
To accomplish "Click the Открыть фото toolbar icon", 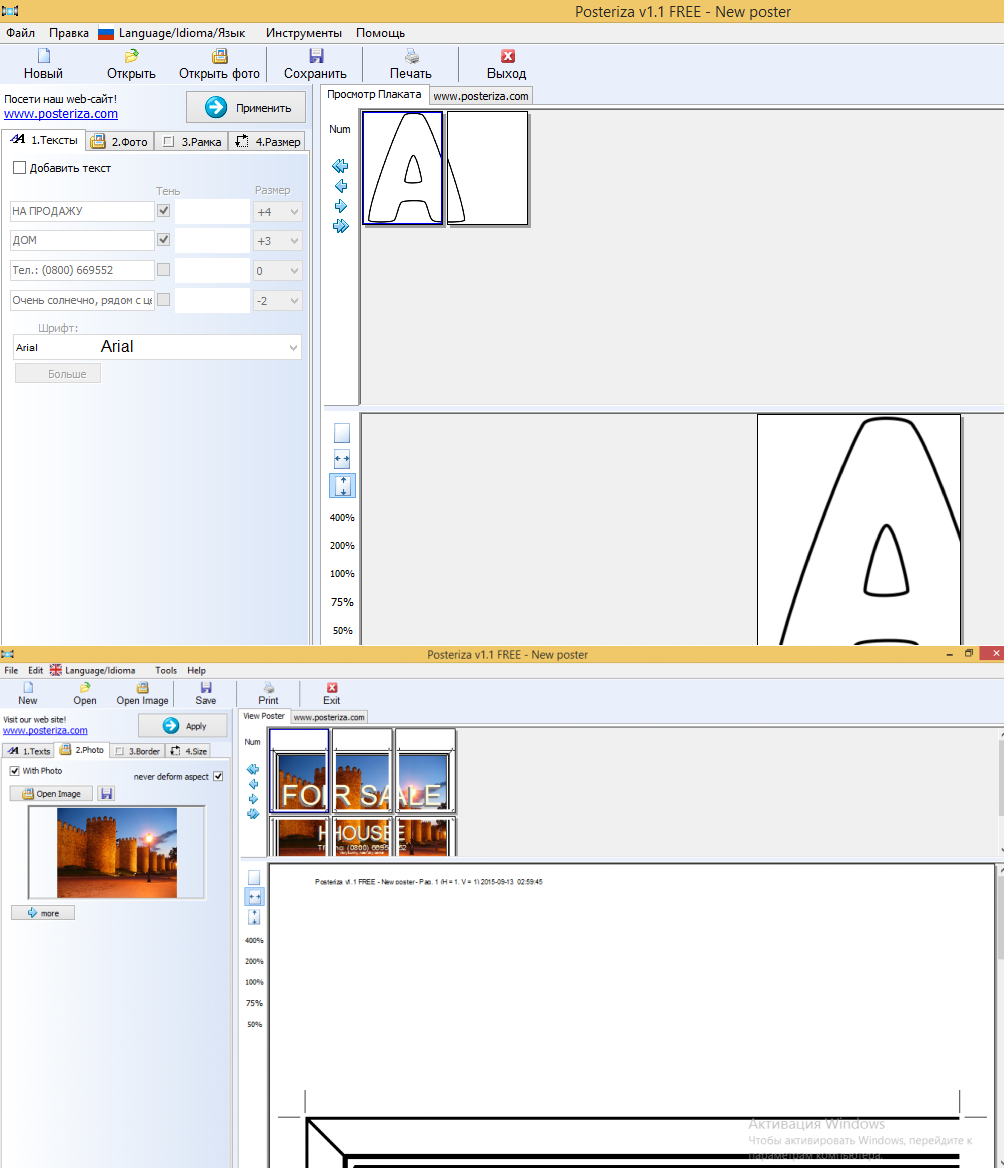I will (220, 56).
